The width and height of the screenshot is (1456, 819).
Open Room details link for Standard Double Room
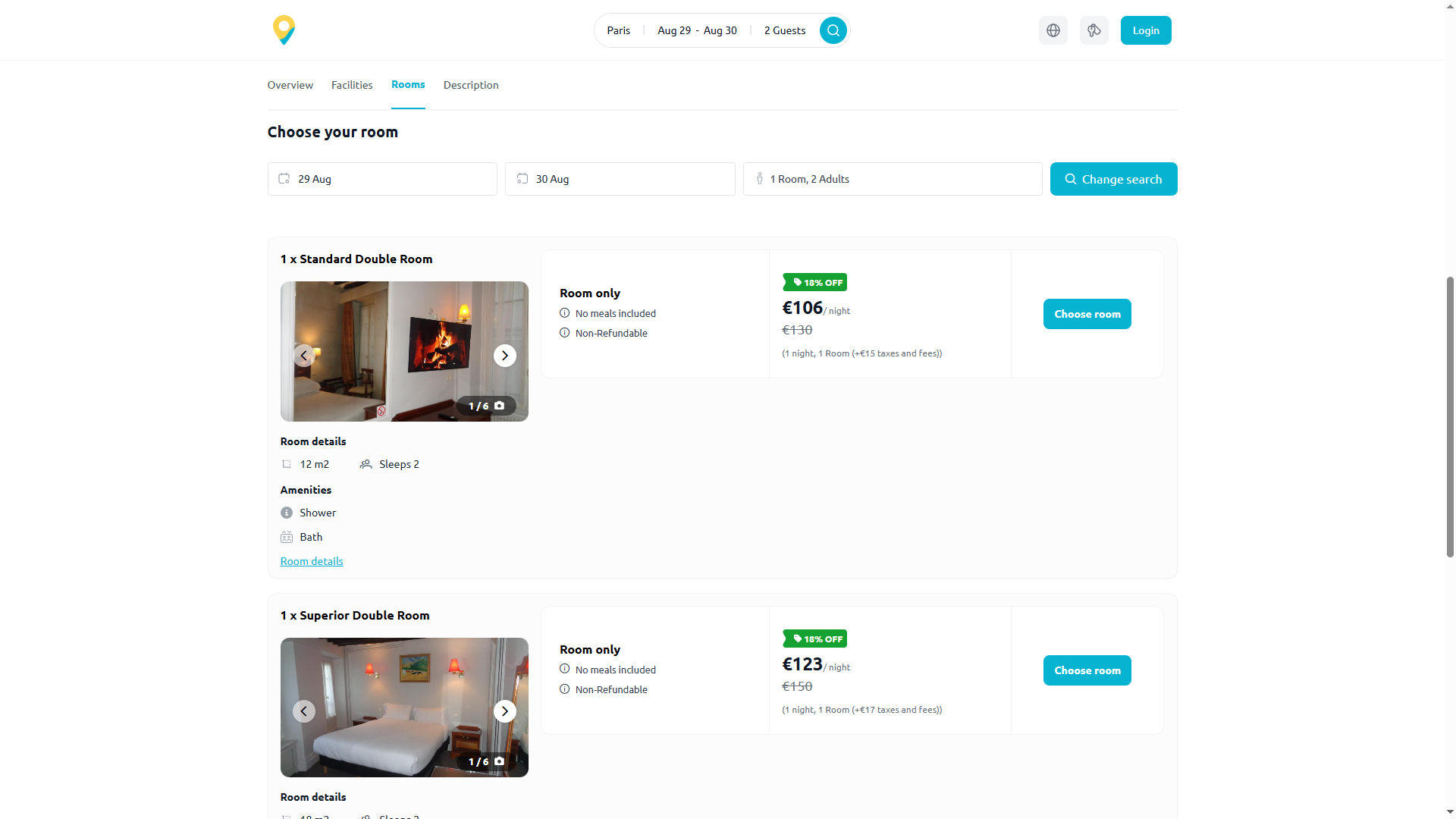[x=311, y=560]
